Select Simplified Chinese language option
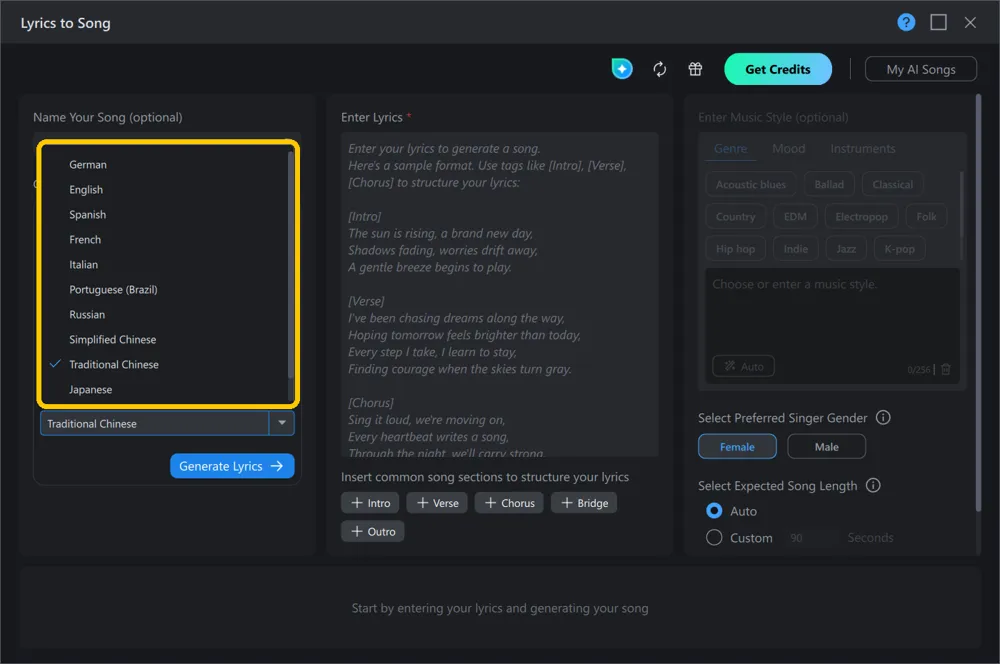Viewport: 1000px width, 664px height. (x=165, y=339)
